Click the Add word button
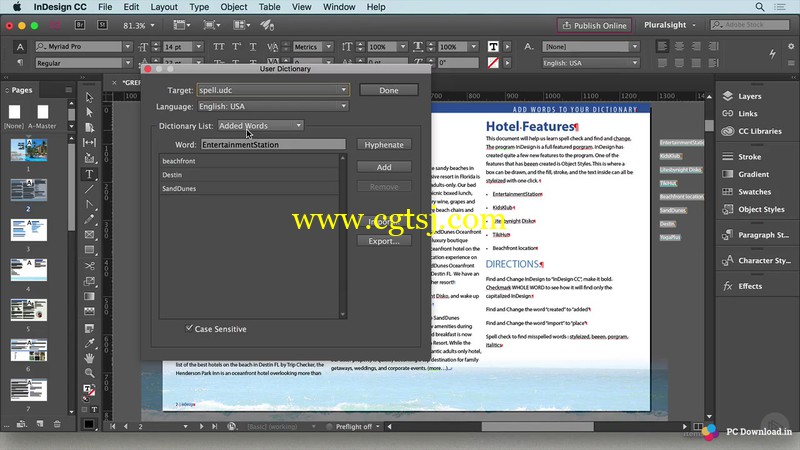 click(x=384, y=167)
